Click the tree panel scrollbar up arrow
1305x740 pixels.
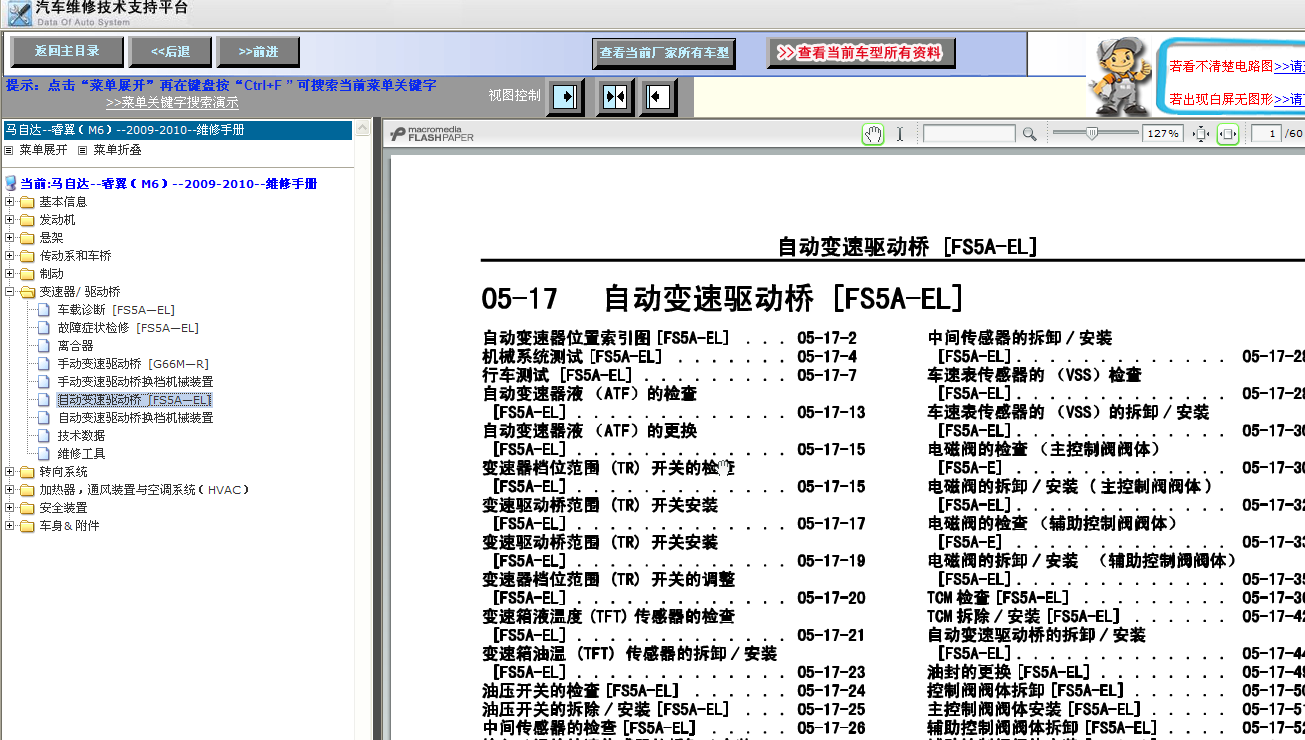(x=363, y=130)
